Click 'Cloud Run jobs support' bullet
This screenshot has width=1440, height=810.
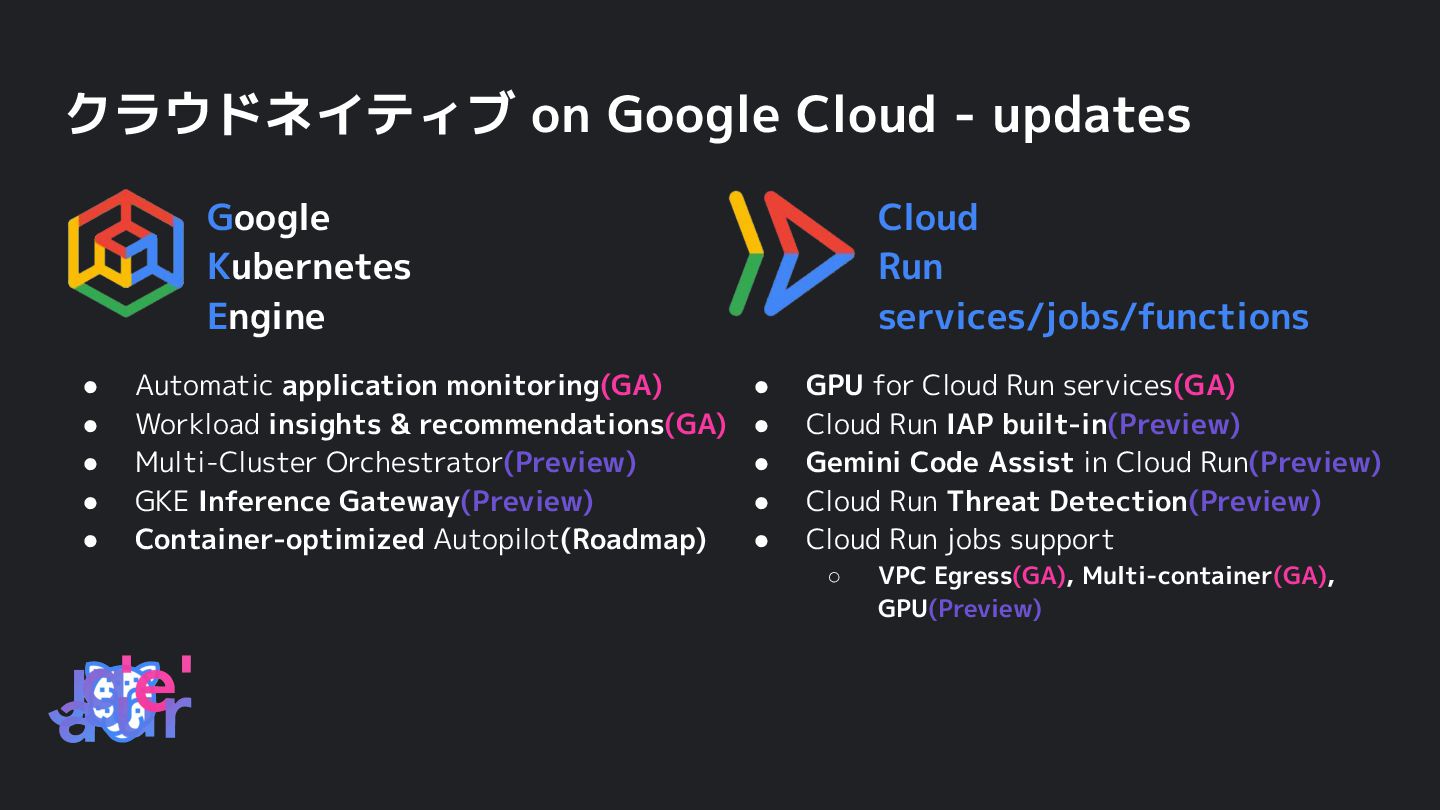[960, 540]
